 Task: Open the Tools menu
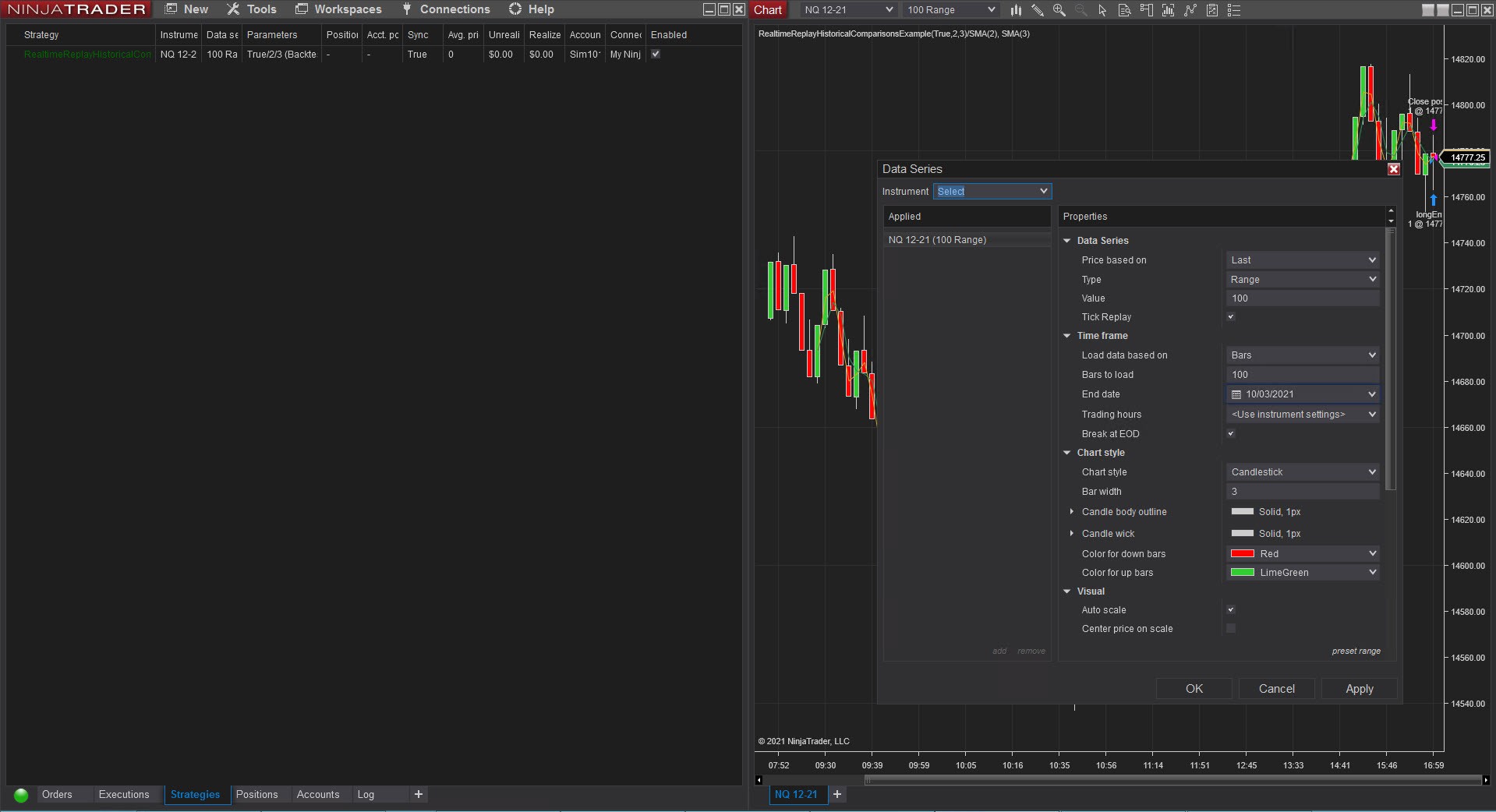[x=252, y=9]
